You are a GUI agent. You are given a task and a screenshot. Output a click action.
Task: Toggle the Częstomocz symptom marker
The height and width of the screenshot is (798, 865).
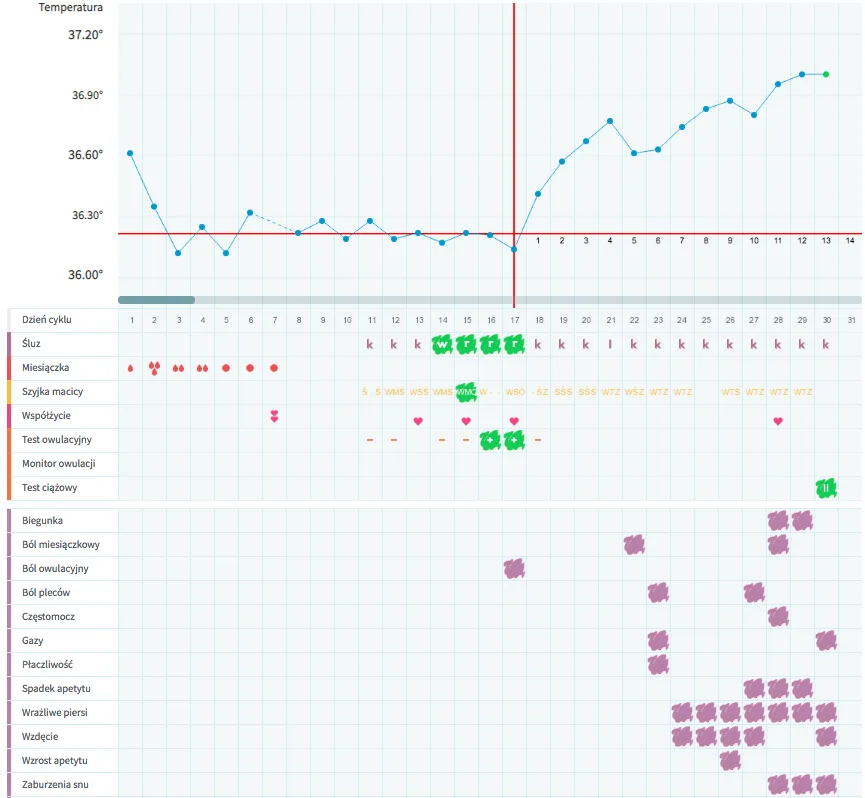pyautogui.click(x=778, y=617)
